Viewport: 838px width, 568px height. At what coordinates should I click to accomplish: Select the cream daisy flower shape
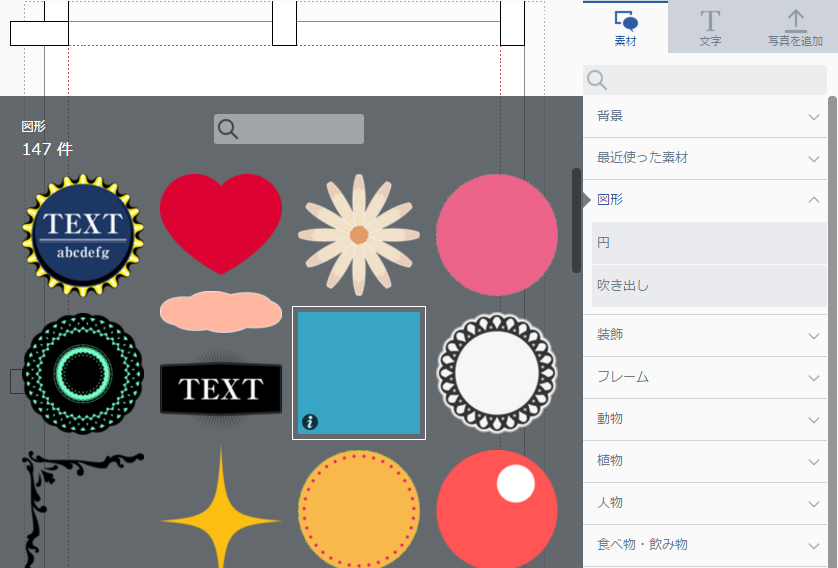click(359, 235)
